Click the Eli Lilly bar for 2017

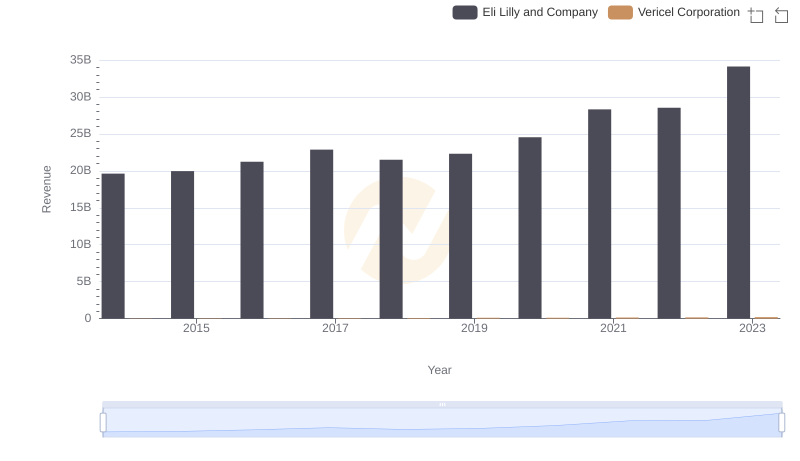point(321,234)
